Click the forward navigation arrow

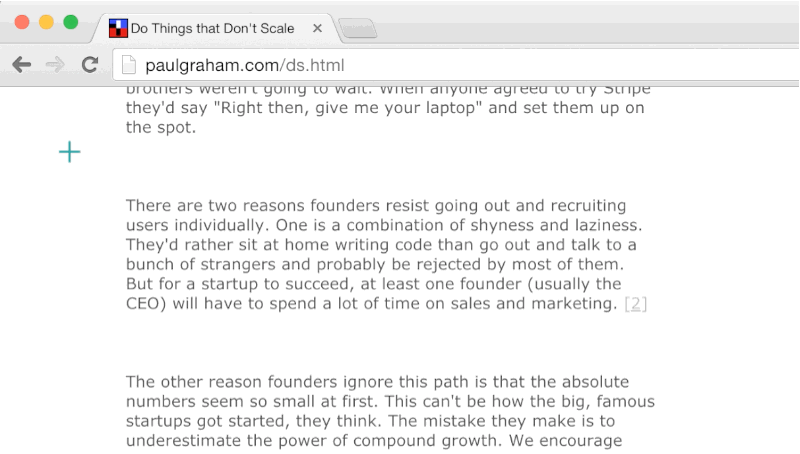(55, 65)
